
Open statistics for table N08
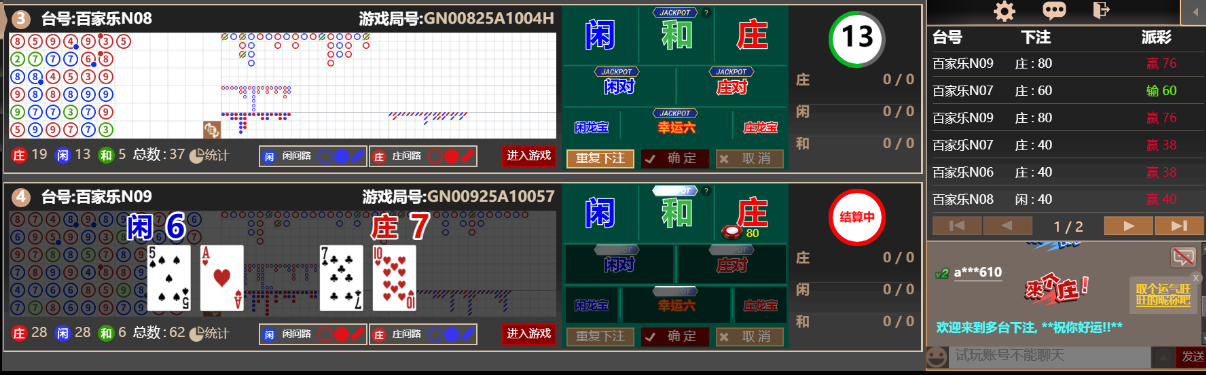point(209,155)
